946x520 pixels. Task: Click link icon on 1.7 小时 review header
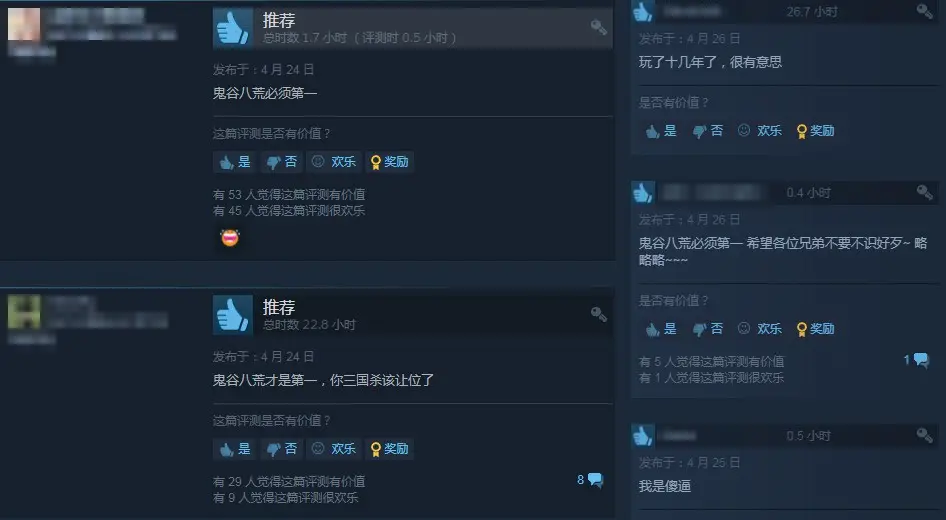[x=598, y=27]
